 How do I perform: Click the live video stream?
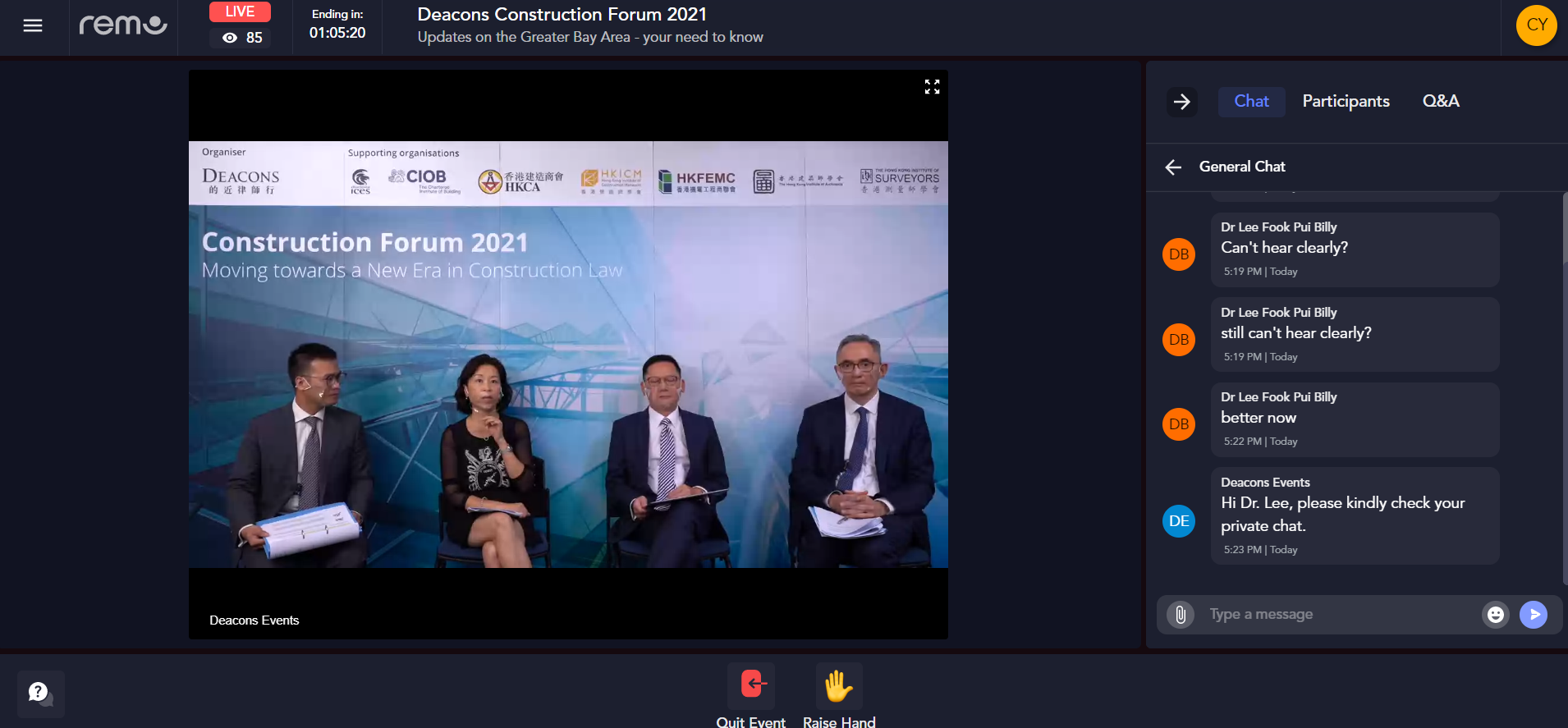[x=568, y=355]
